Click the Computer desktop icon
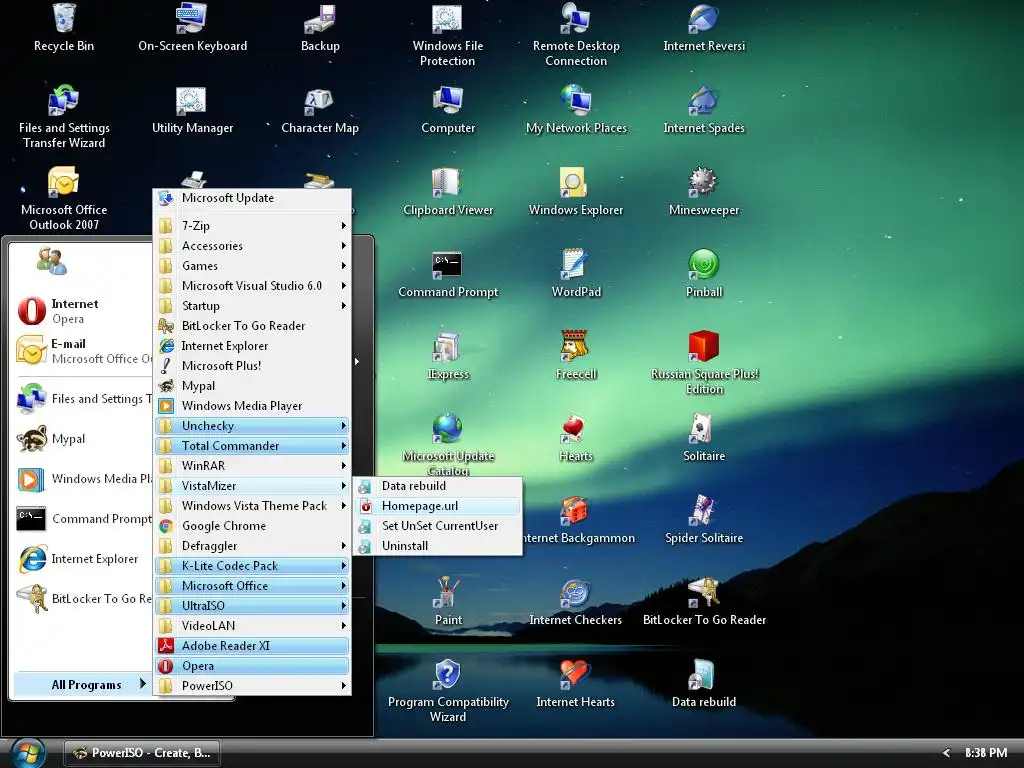The width and height of the screenshot is (1024, 768). click(447, 108)
